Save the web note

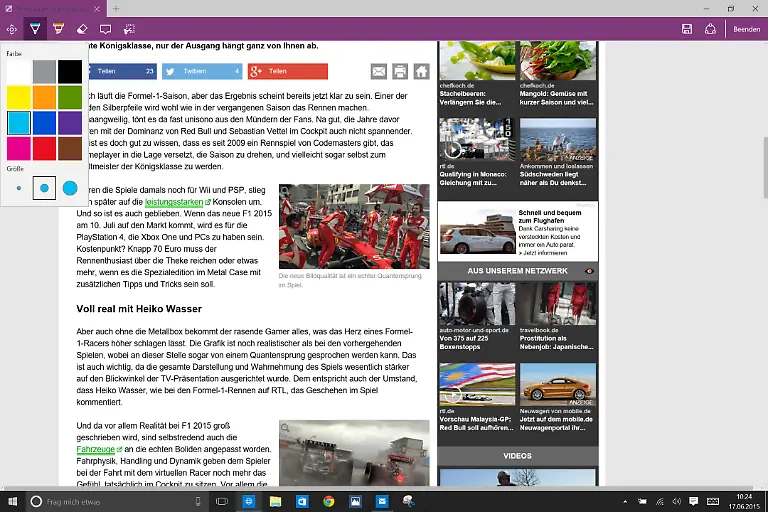[x=687, y=29]
